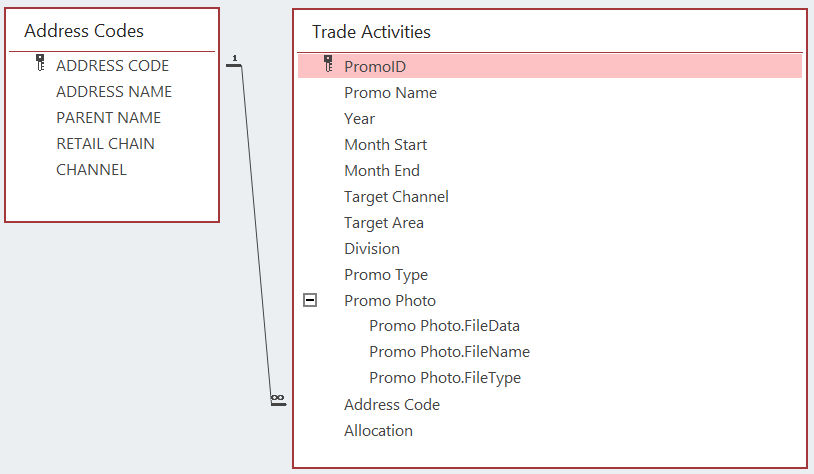Image resolution: width=814 pixels, height=474 pixels.
Task: Select the Target Channel field
Action: coord(396,197)
